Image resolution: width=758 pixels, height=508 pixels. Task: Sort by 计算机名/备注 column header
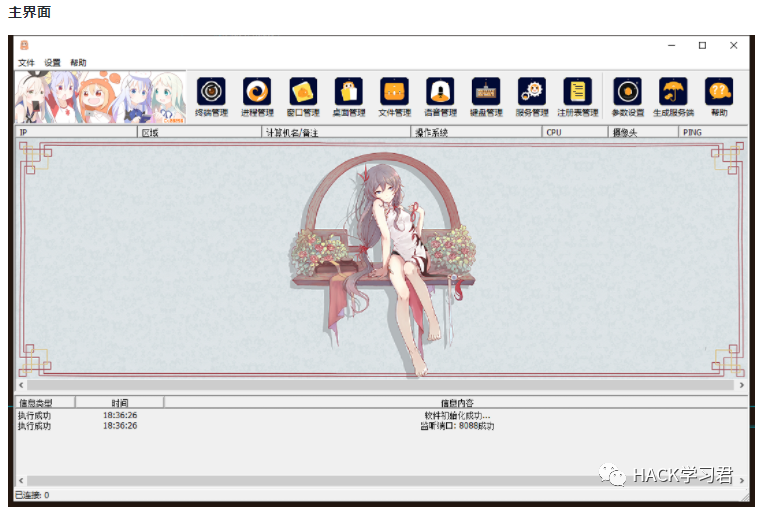[x=336, y=132]
